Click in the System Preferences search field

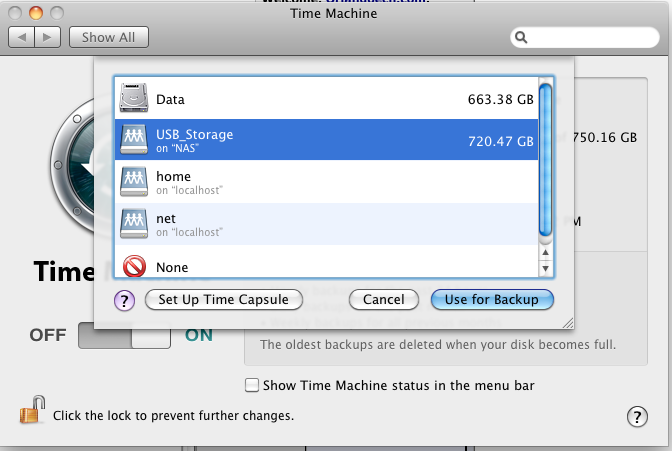585,37
